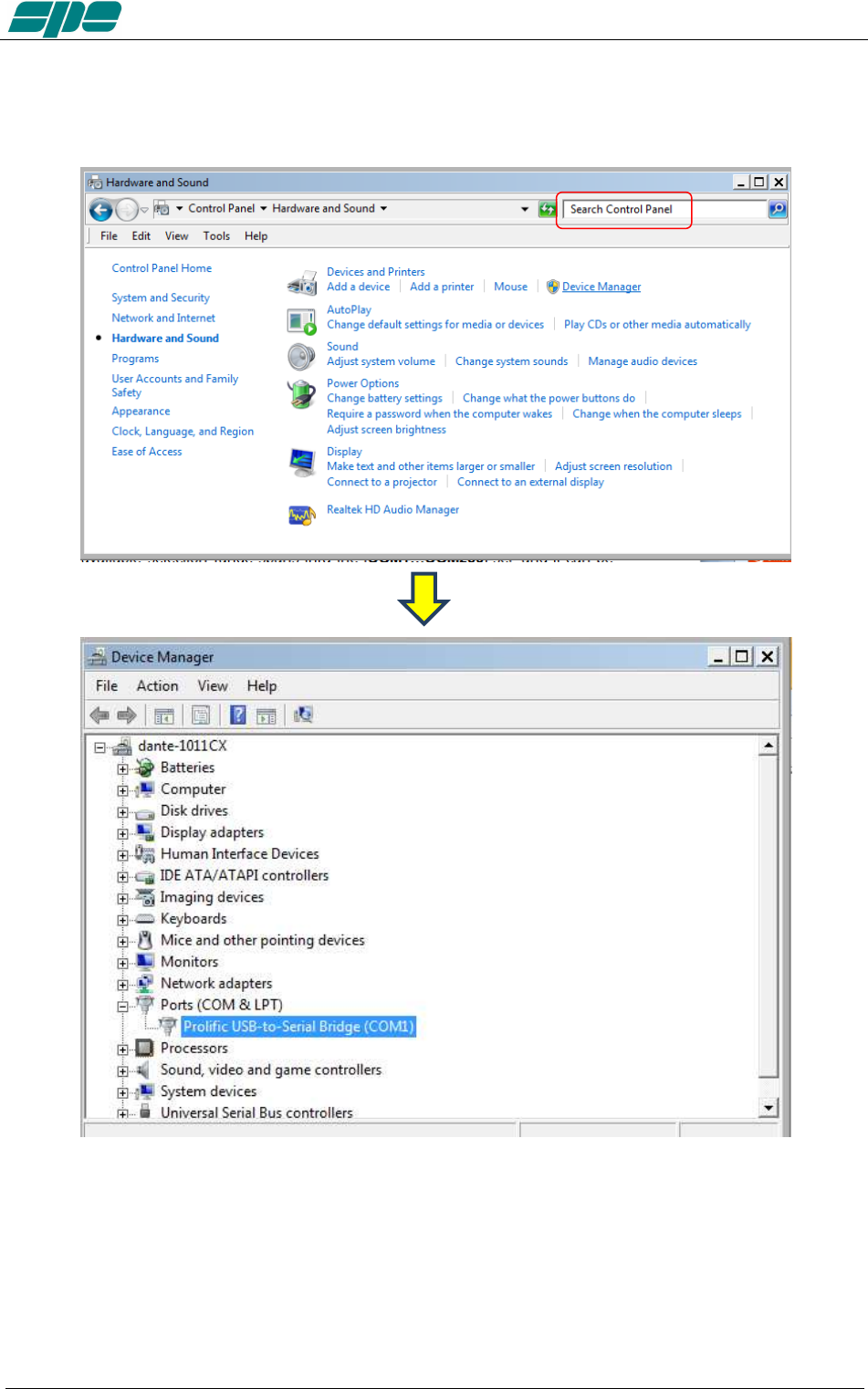The image size is (868, 1389).
Task: Open the dropdown arrow after Hardware and Sound breadcrumb
Action: pos(383,209)
